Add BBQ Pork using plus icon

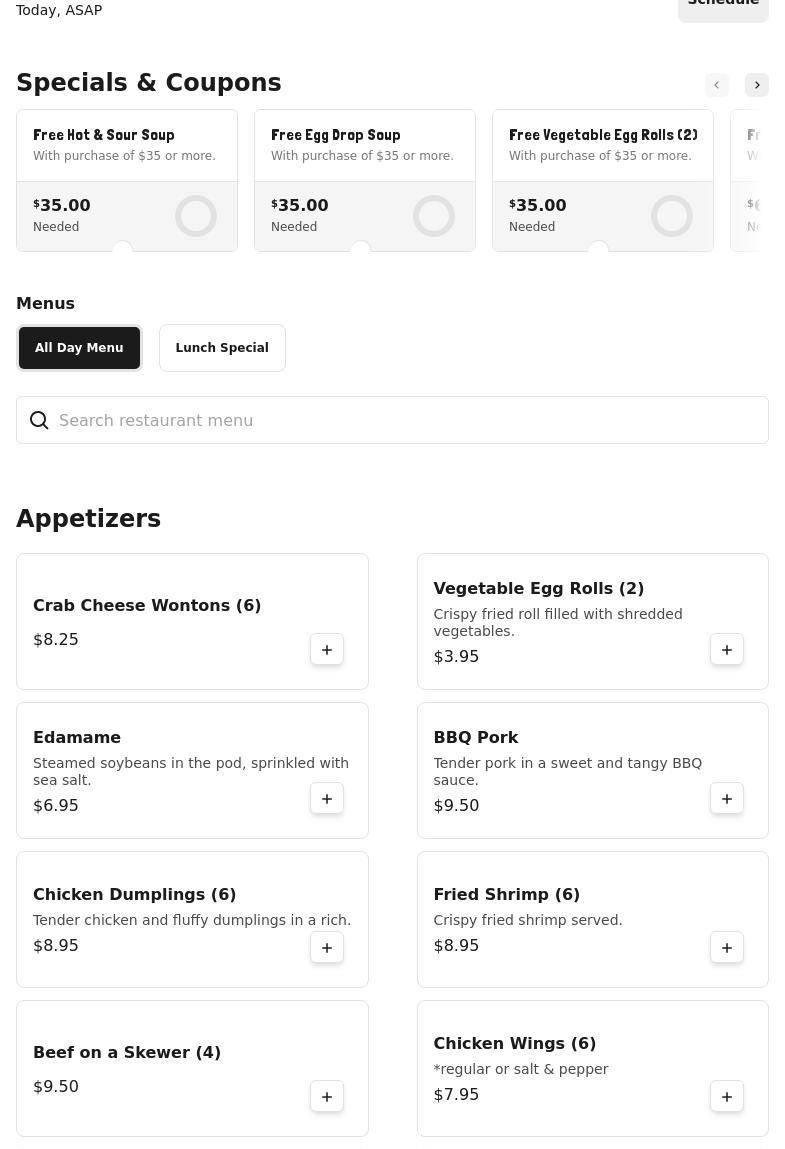[727, 799]
